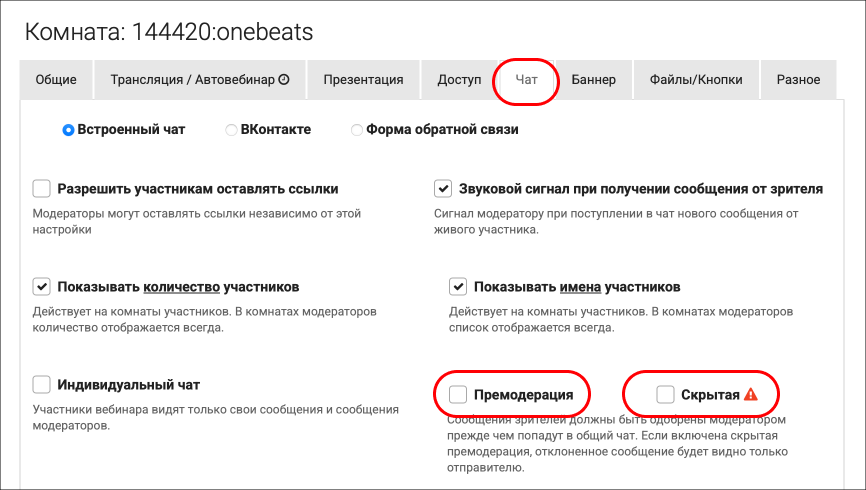Uncheck Показывать количество участников
Screen dimensions: 866x490
[42, 287]
